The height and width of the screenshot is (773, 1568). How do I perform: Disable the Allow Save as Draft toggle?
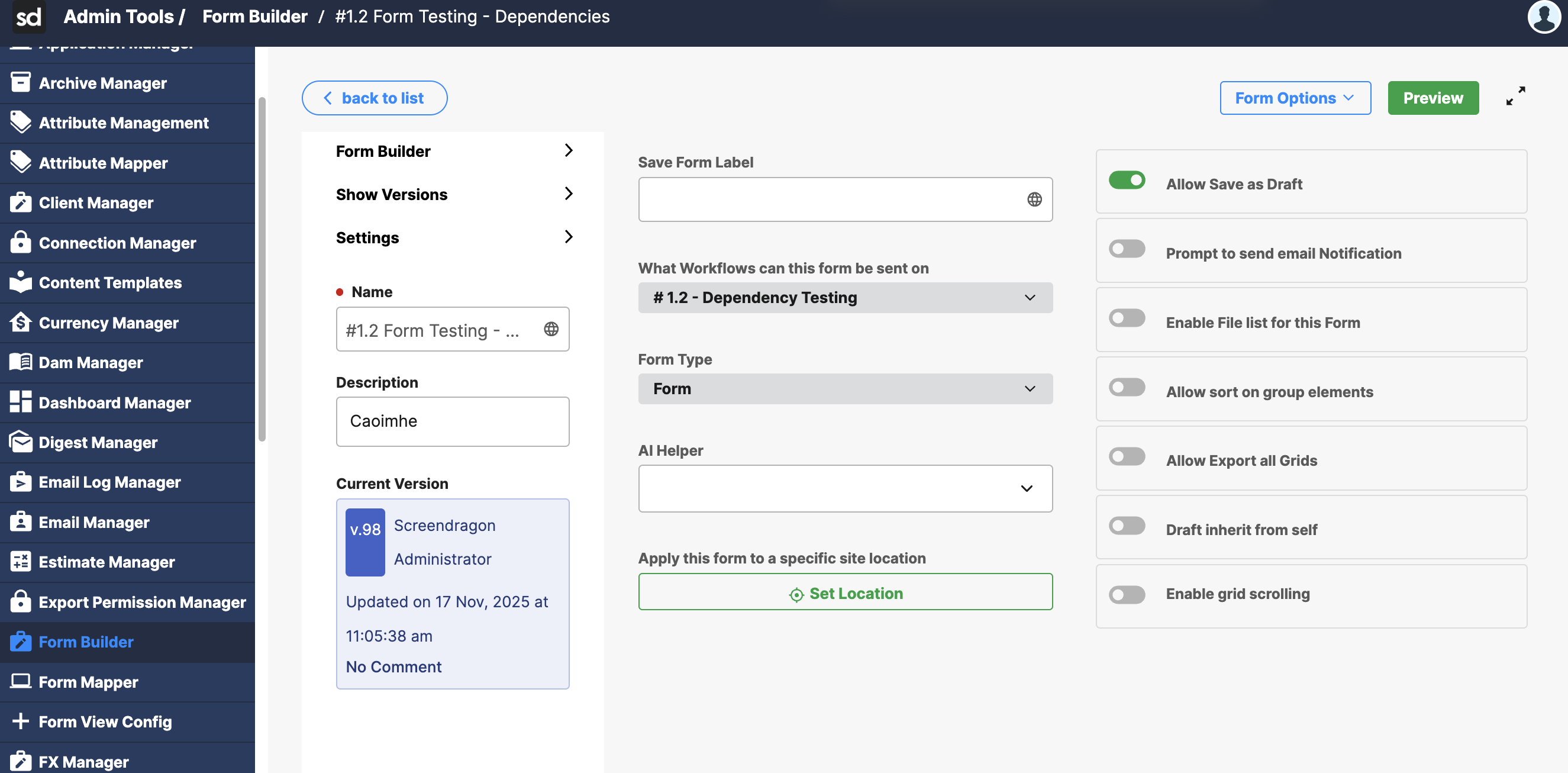(x=1126, y=181)
